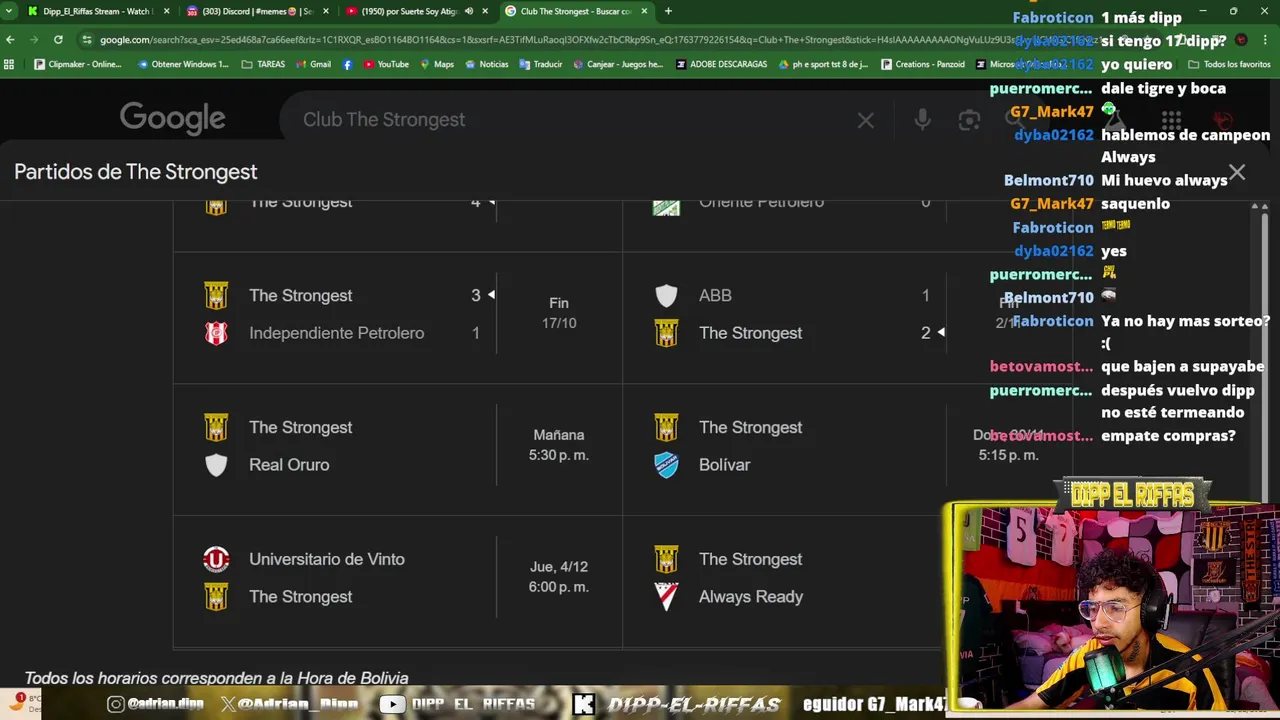Select the Fin 17/10 match status
This screenshot has height=720, width=1280.
559,313
